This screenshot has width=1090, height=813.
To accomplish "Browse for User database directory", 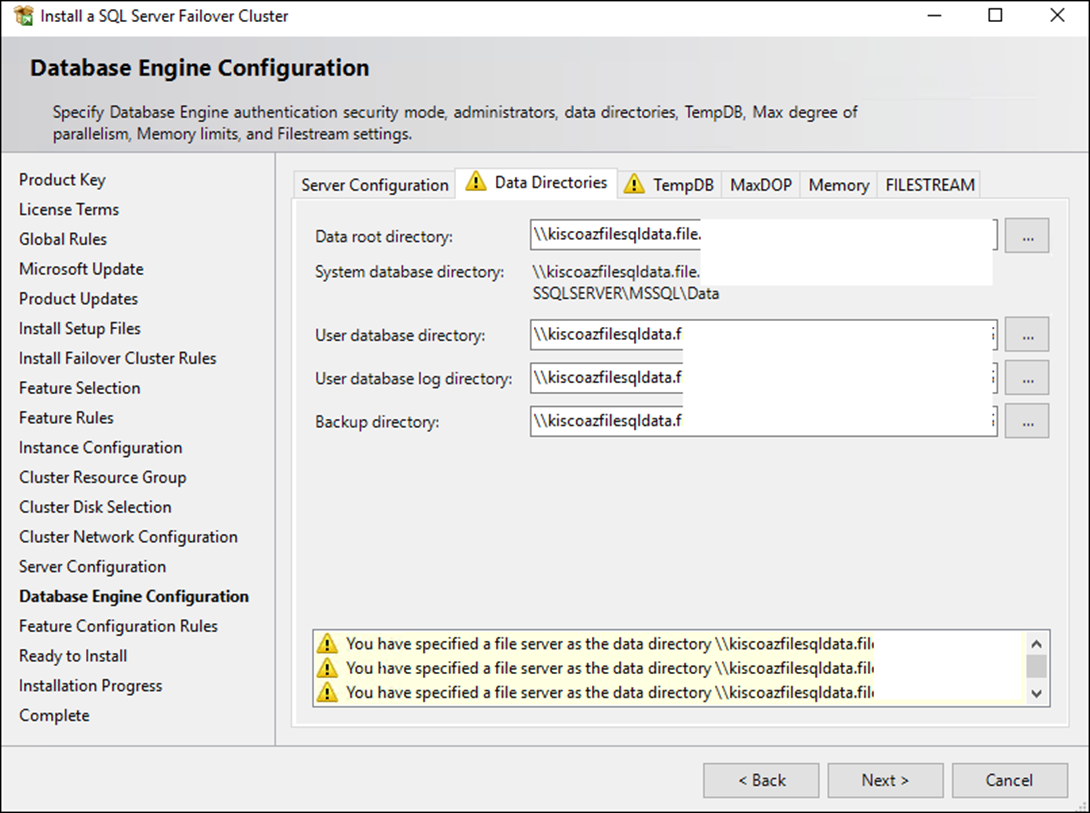I will coord(1027,335).
